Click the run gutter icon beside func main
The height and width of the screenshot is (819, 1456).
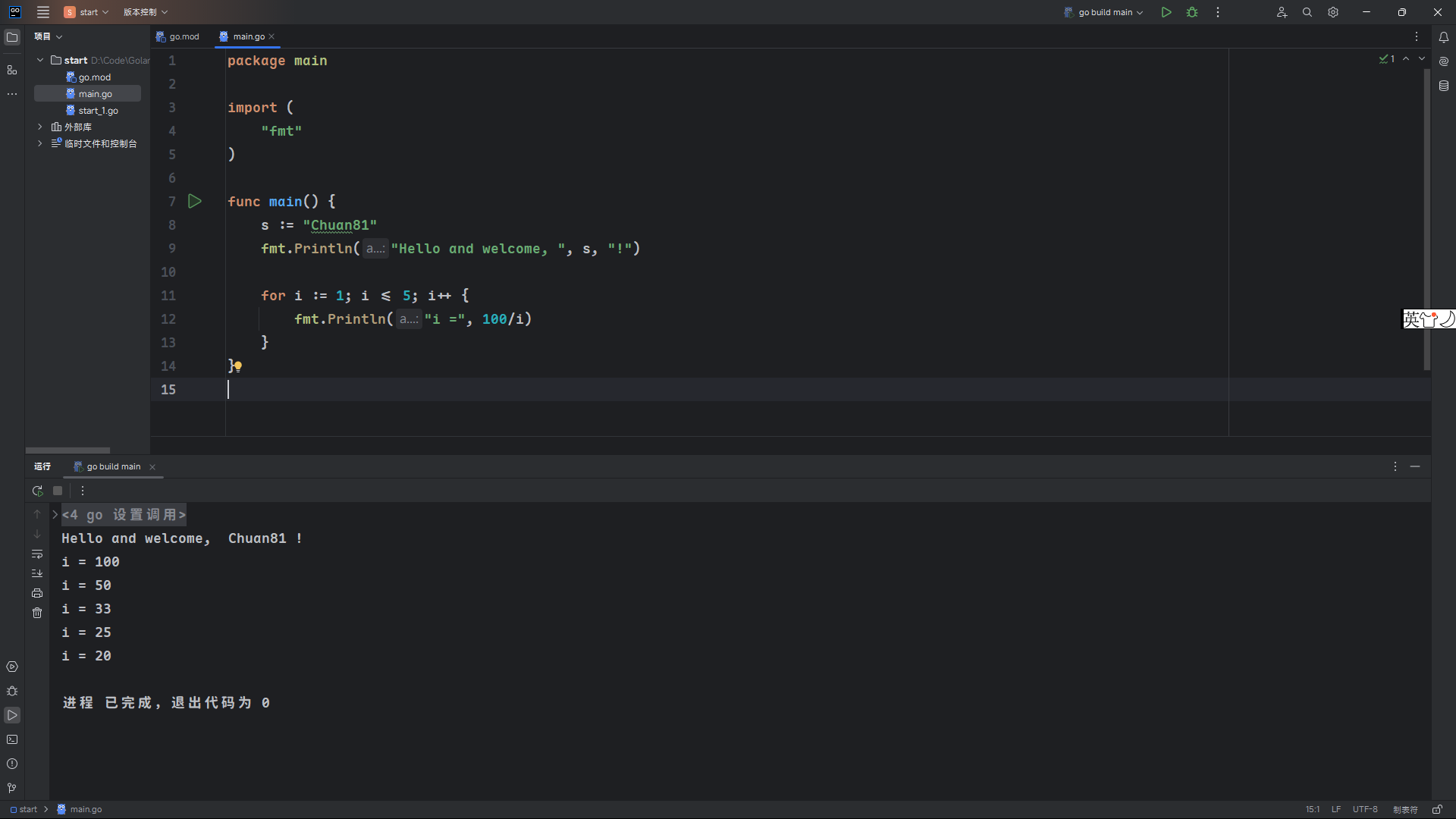(x=195, y=202)
